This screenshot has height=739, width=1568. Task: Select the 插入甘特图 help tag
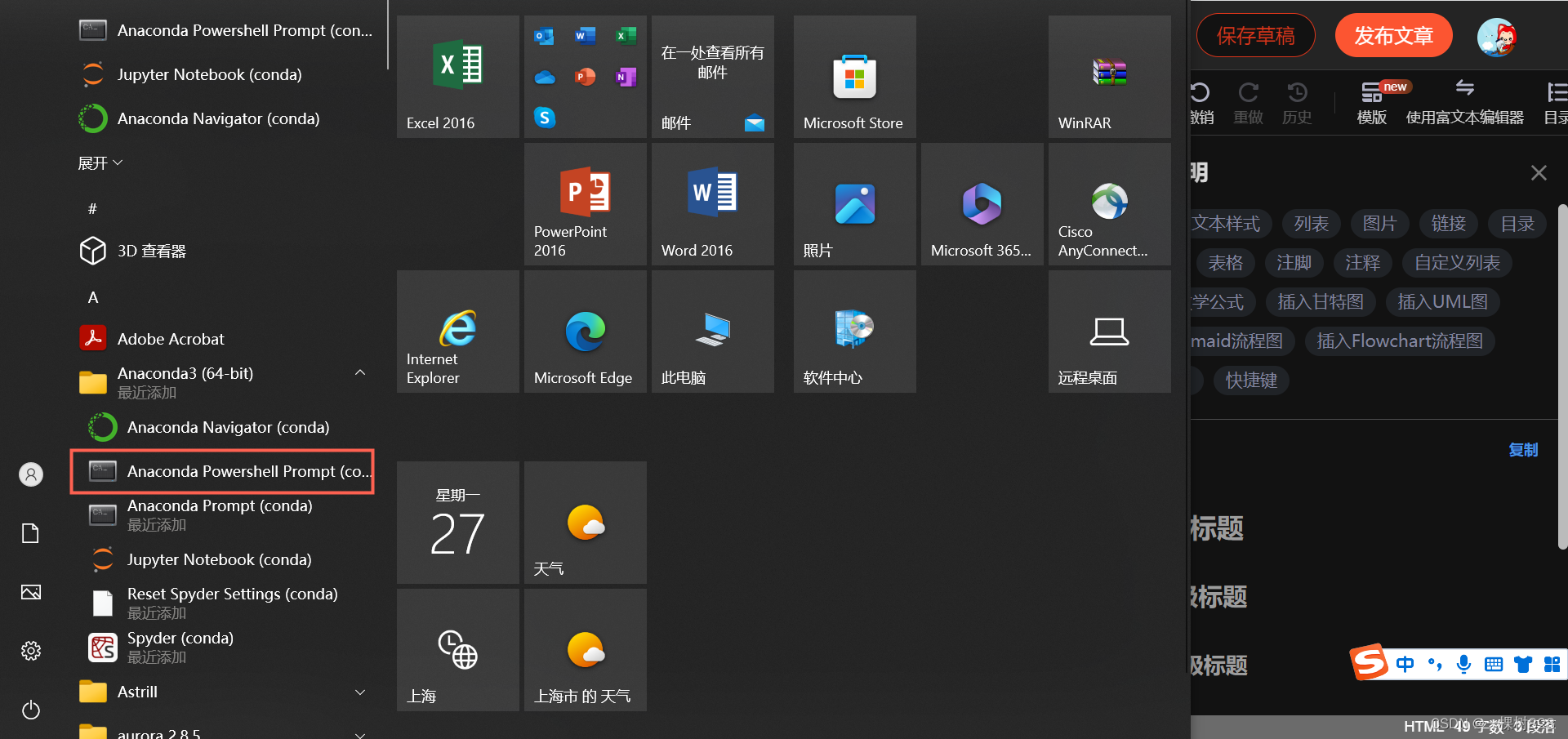[1321, 301]
